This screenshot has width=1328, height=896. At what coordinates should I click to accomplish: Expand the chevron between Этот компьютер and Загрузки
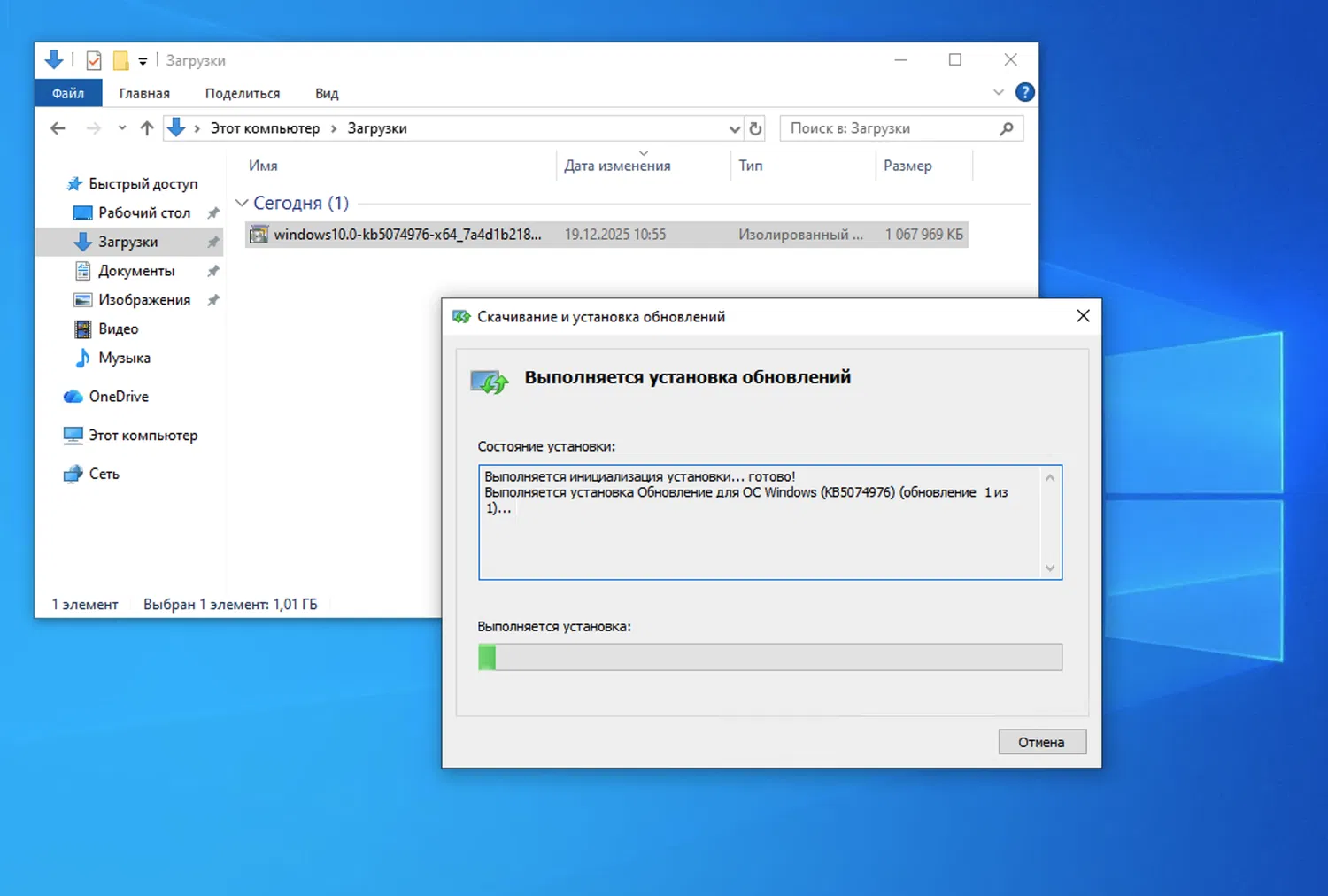click(334, 128)
